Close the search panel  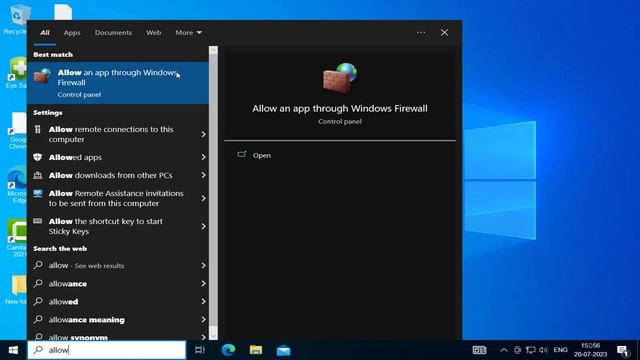click(444, 33)
